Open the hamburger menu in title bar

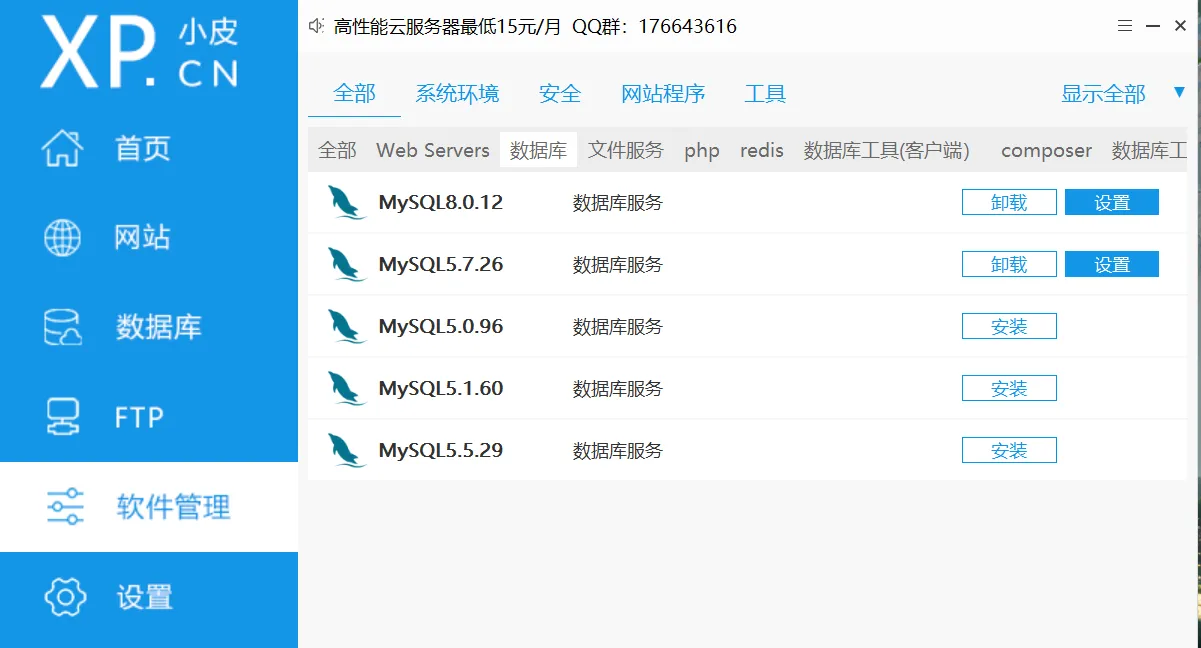tap(1125, 26)
